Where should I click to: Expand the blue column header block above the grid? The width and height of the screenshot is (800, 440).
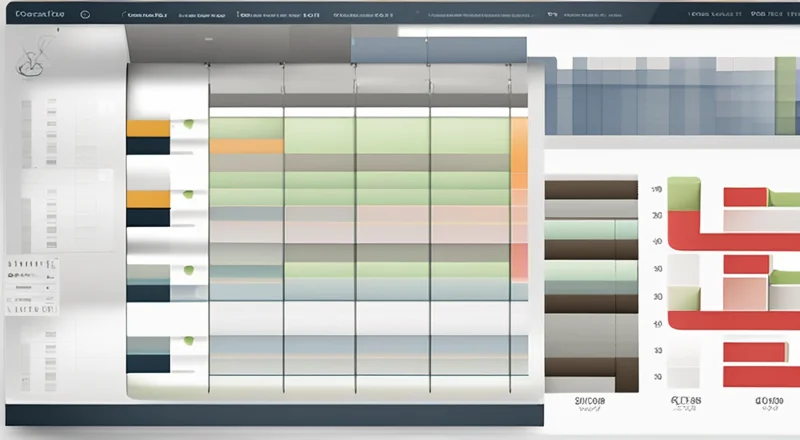[440, 49]
